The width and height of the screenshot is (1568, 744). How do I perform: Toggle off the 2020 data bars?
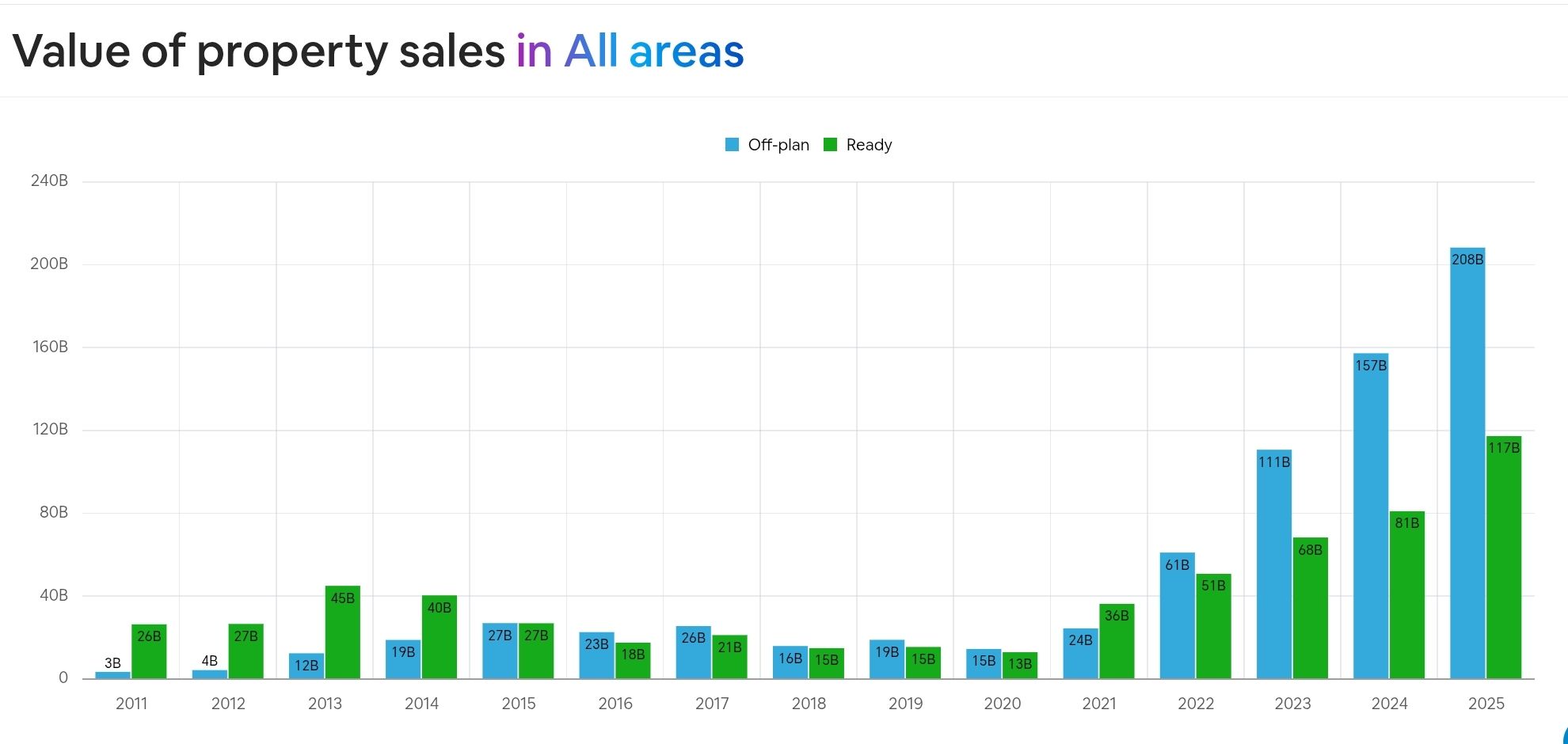1001,665
